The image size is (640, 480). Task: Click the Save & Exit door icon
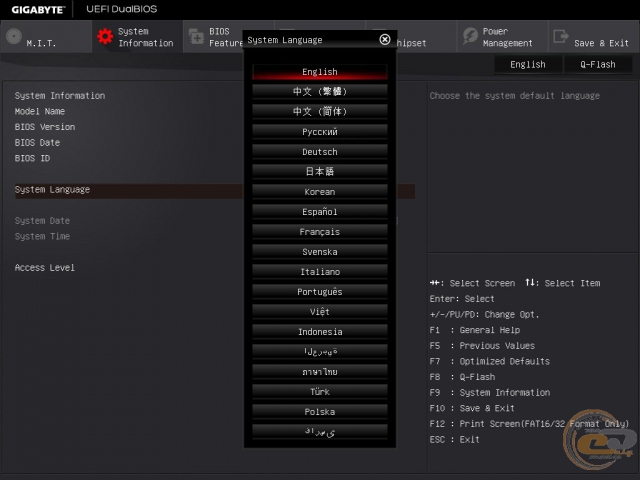tap(561, 36)
